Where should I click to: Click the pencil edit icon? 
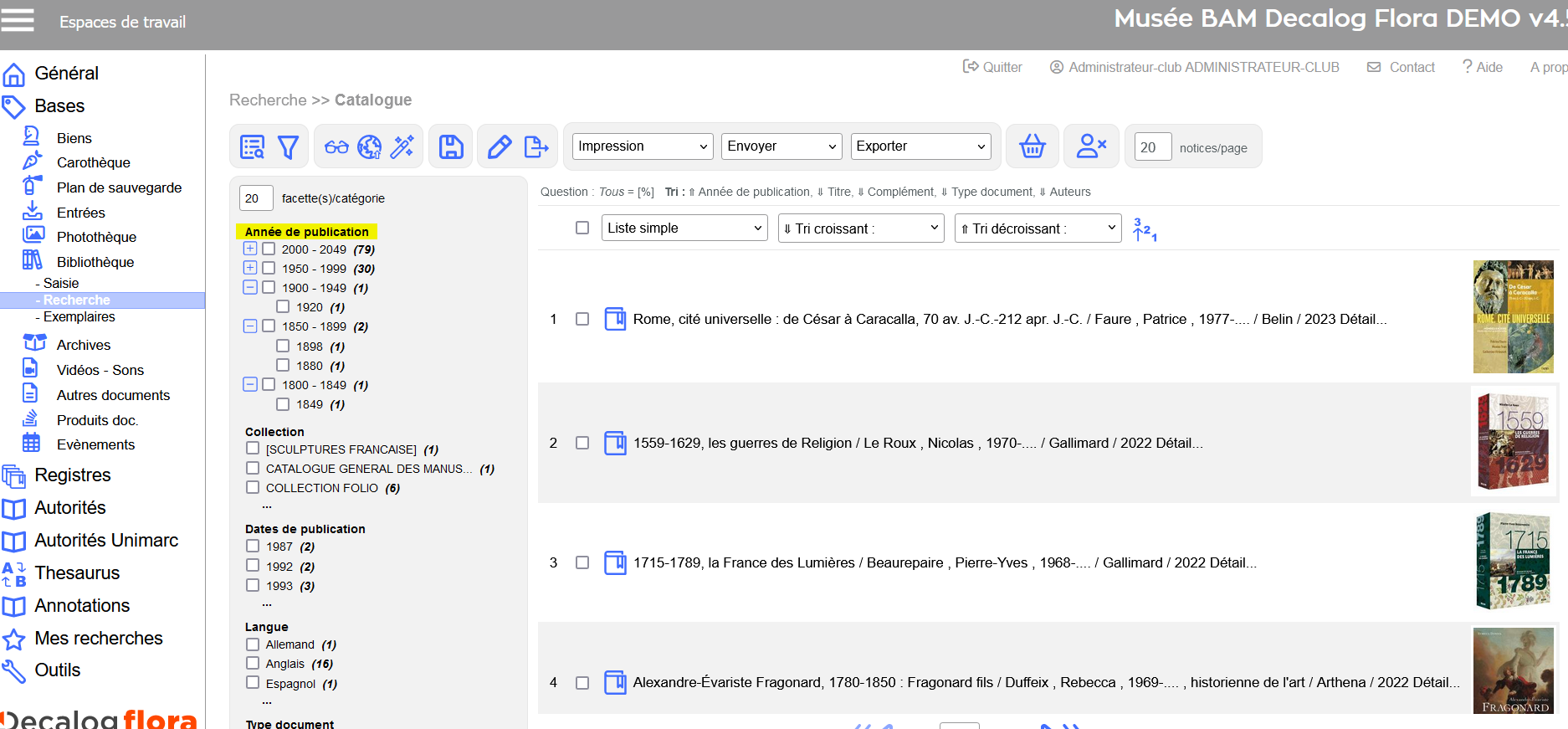(500, 147)
